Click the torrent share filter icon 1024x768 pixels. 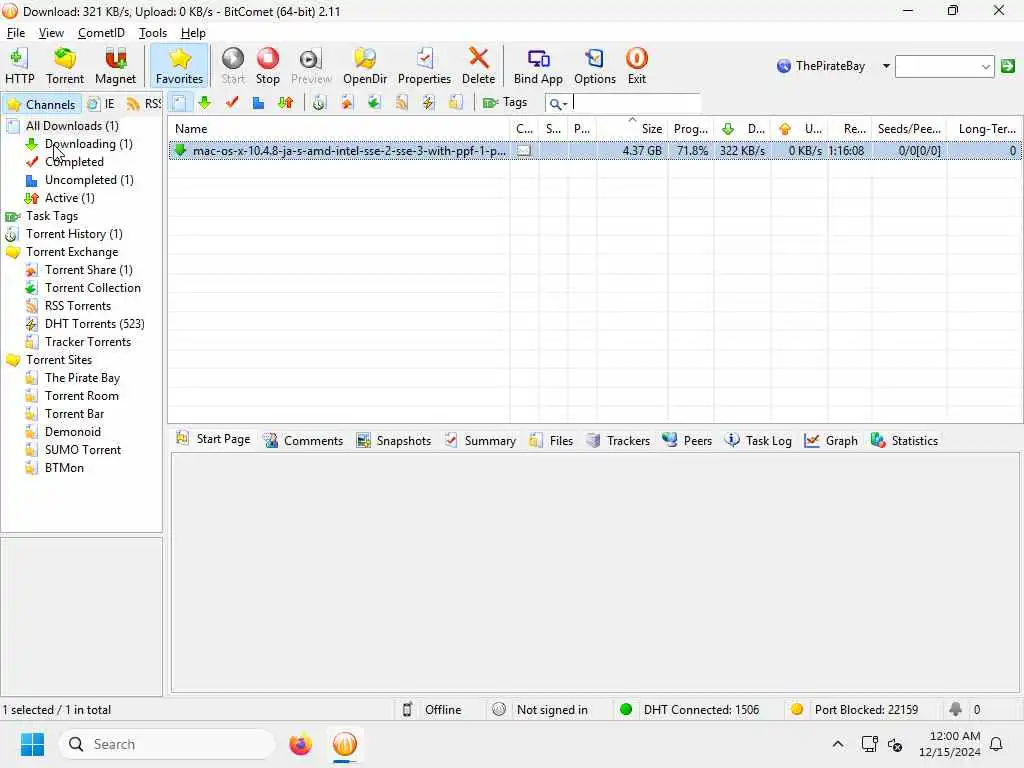click(347, 103)
